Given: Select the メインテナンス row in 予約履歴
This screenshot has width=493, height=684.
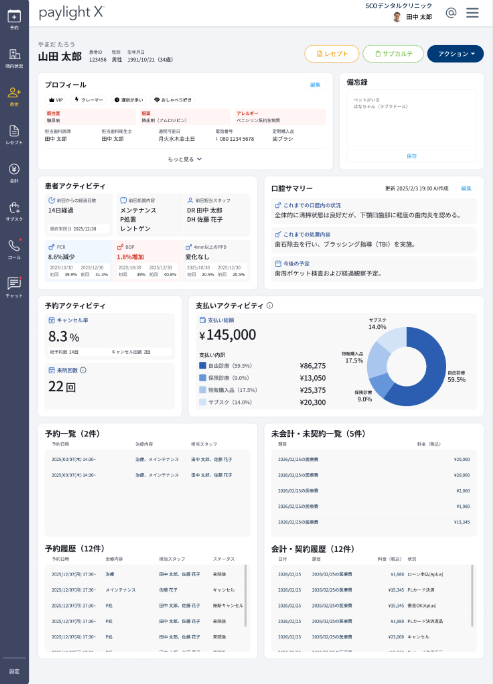Looking at the screenshot, I should click(x=145, y=590).
